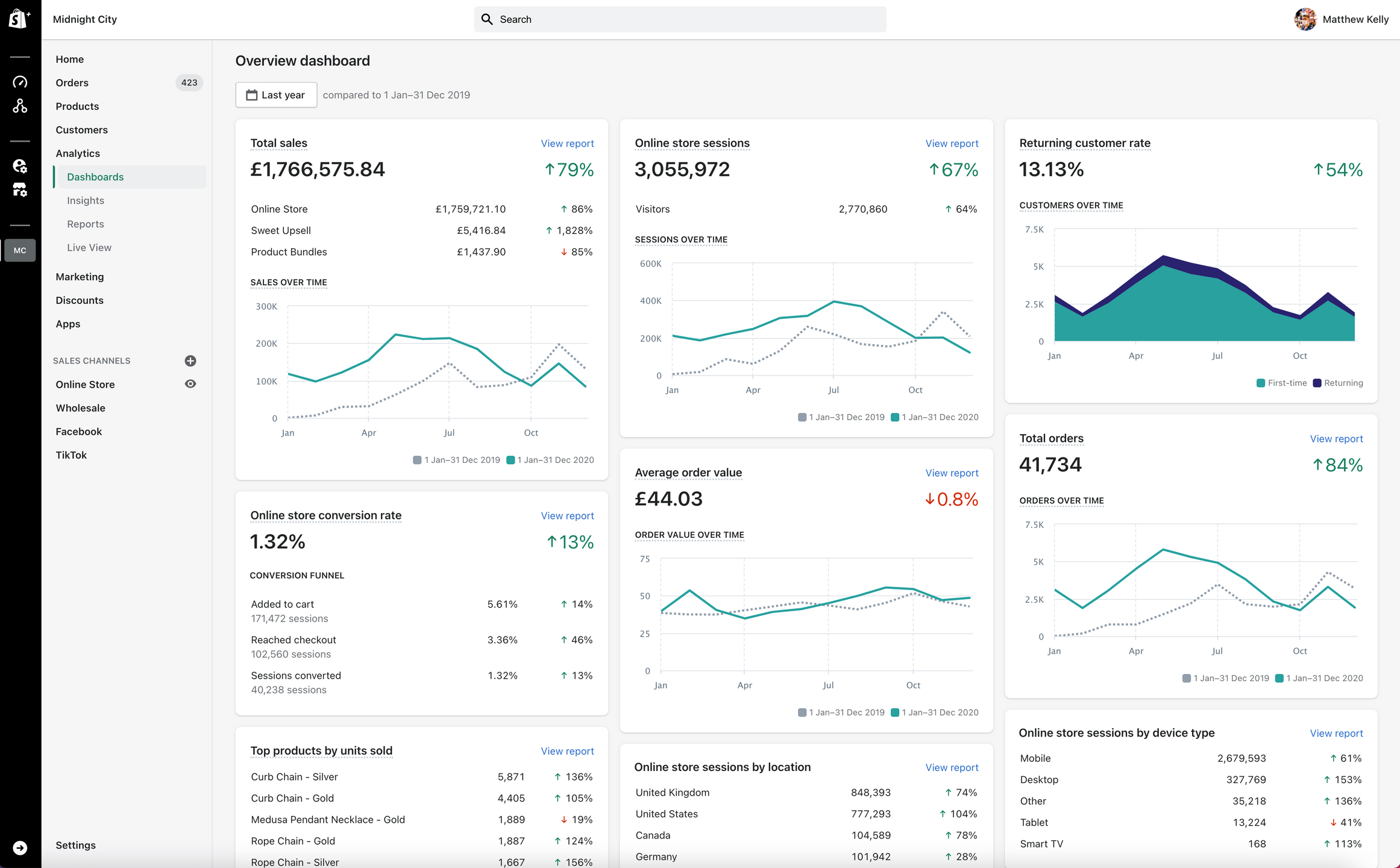Screen dimensions: 1400x868
Task: Open Settings at sidebar bottom
Action: click(x=75, y=845)
